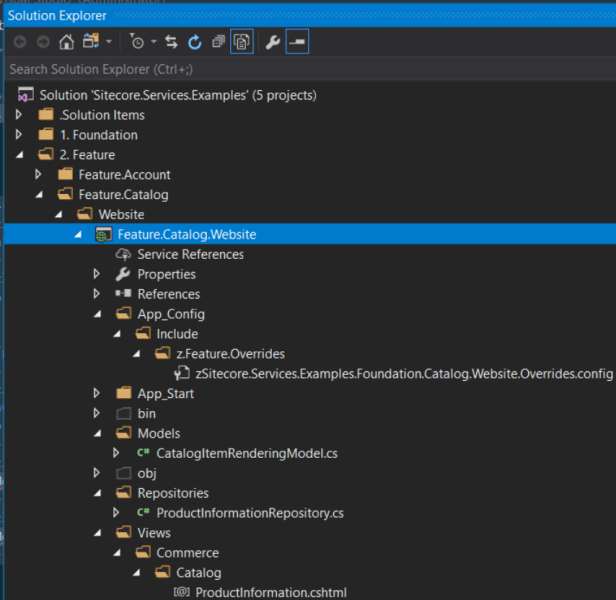The image size is (616, 600).
Task: Select the Models folder label
Action: click(159, 433)
